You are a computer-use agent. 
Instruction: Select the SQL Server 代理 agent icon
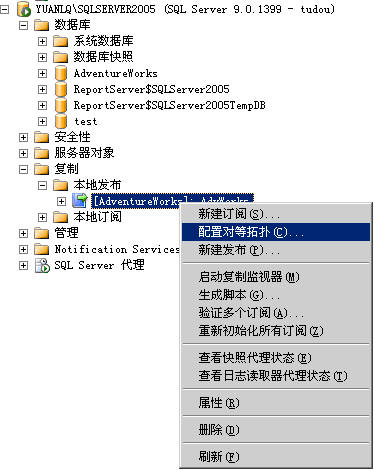pos(42,266)
